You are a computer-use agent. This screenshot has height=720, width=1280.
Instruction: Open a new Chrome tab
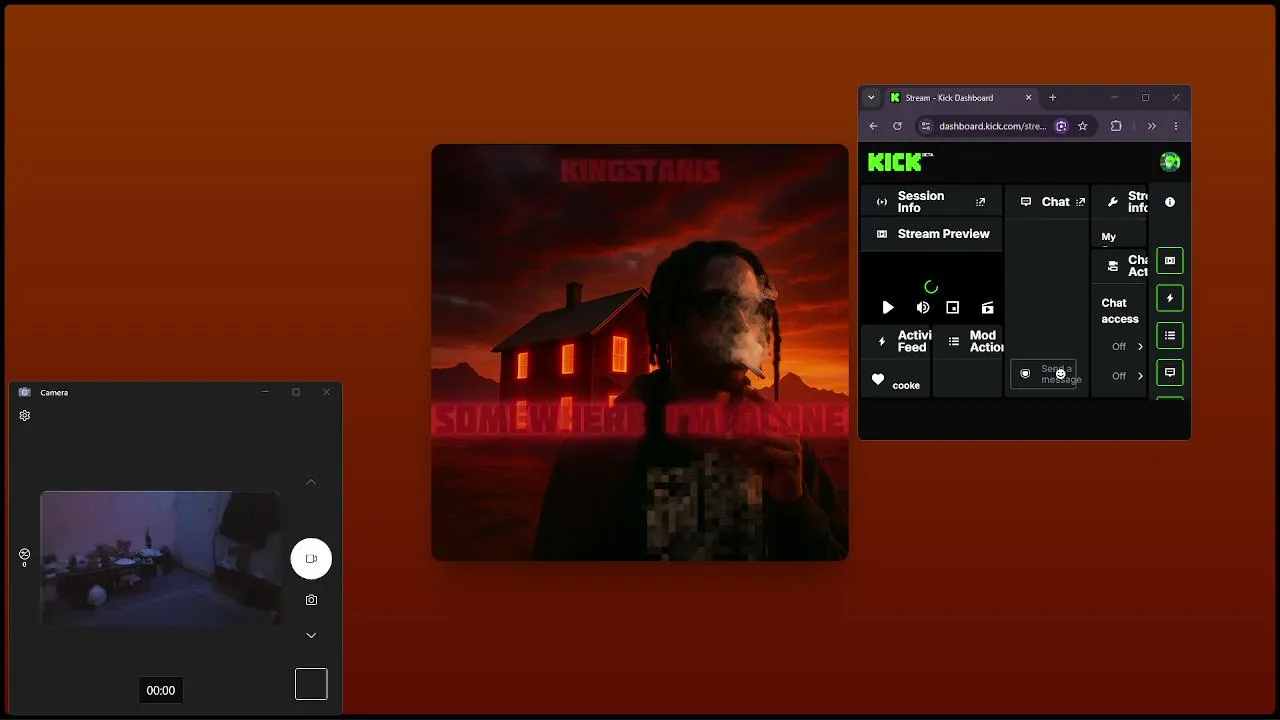(x=1052, y=98)
